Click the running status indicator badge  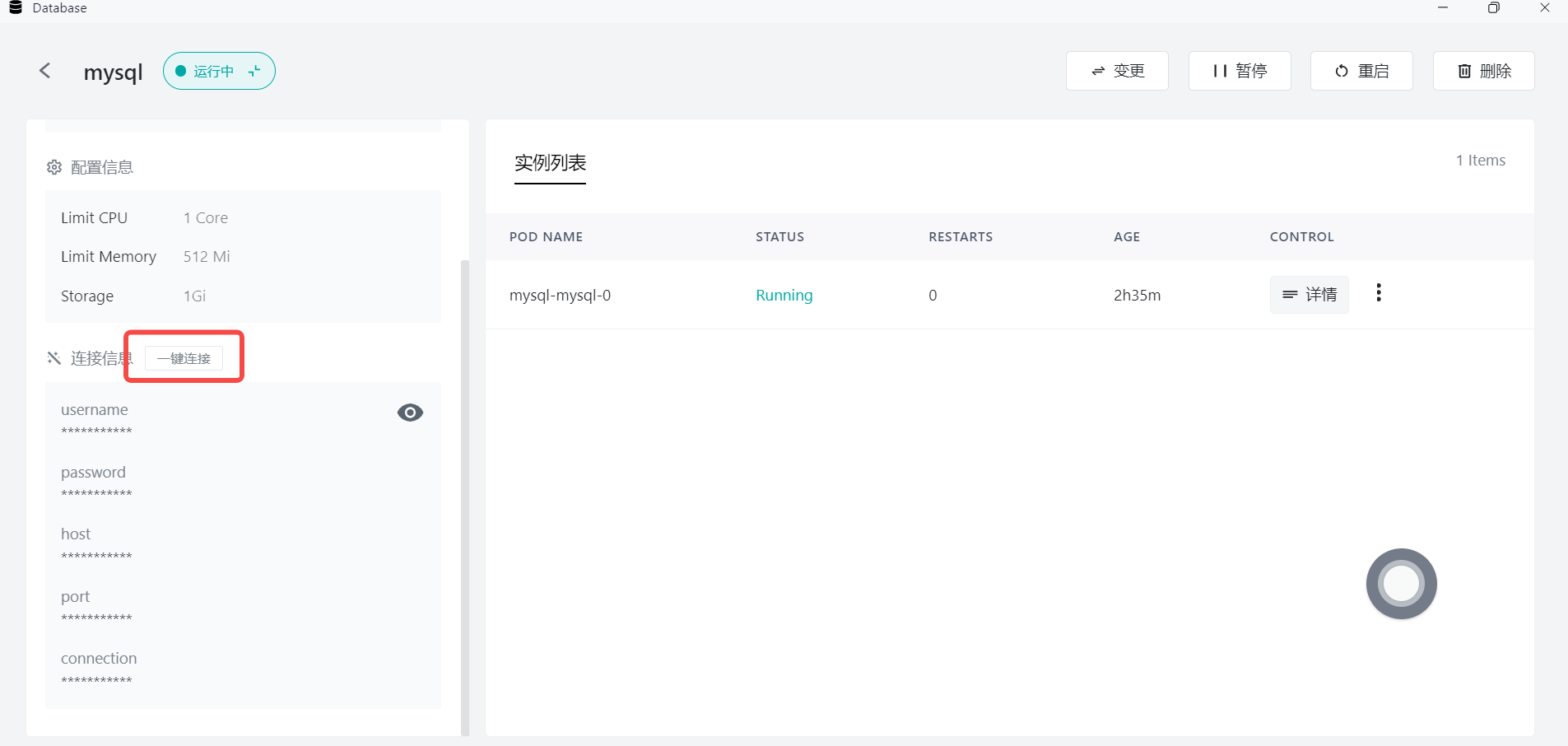click(x=219, y=72)
